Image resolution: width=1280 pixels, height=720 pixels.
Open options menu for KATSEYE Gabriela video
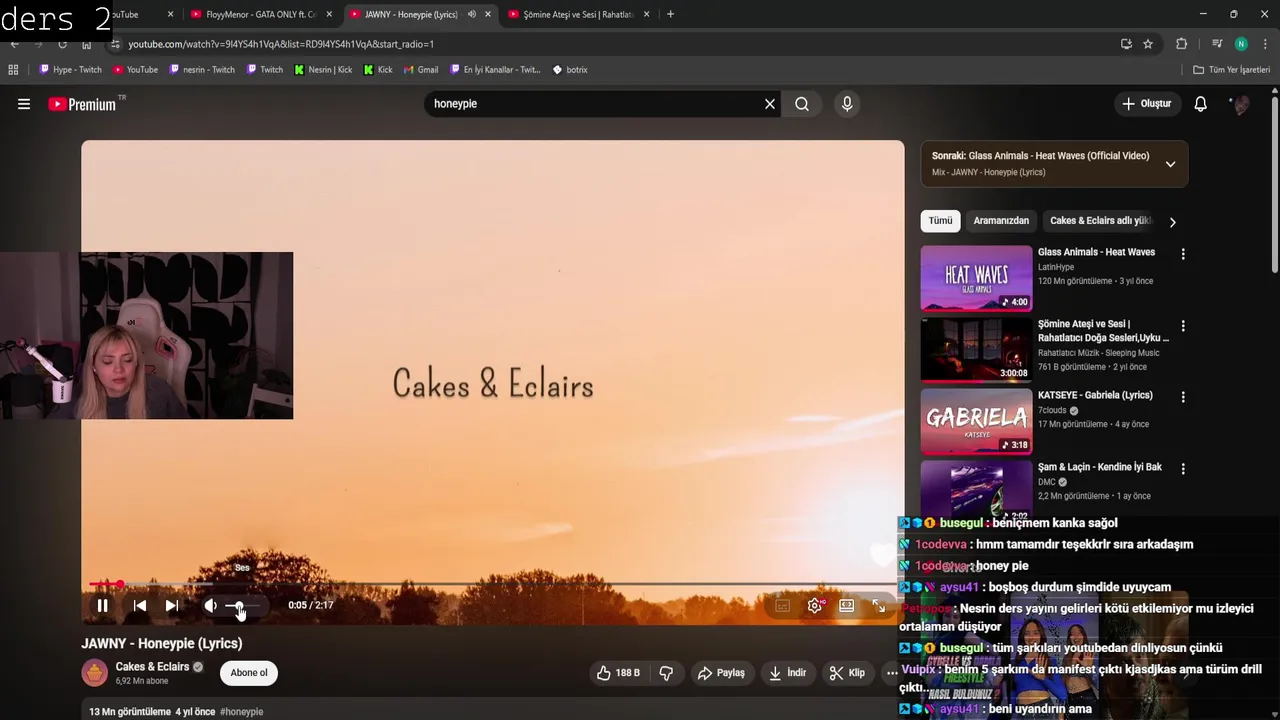(x=1183, y=397)
